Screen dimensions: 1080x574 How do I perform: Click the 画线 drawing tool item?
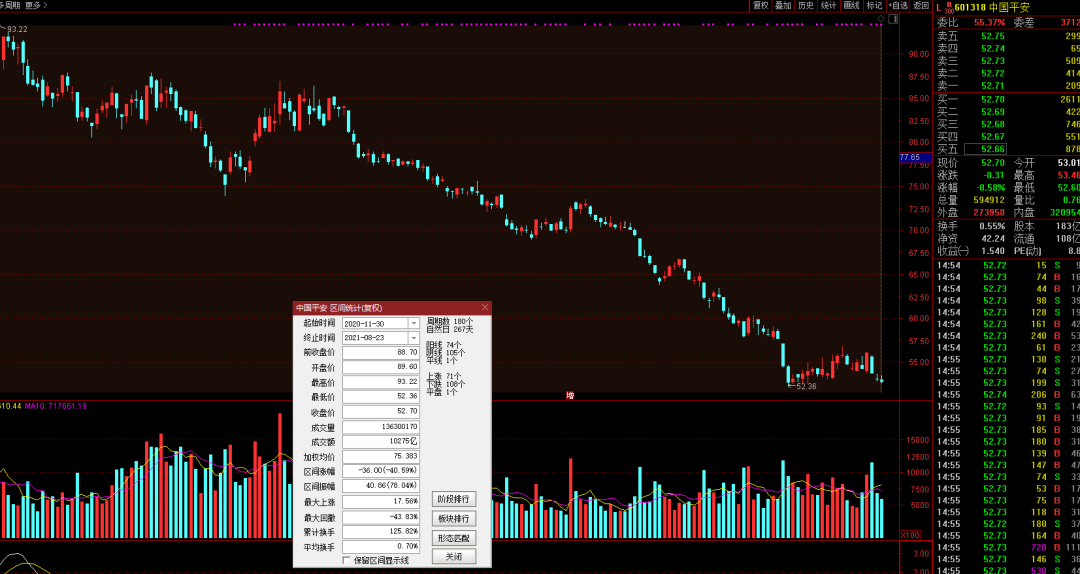tap(851, 5)
